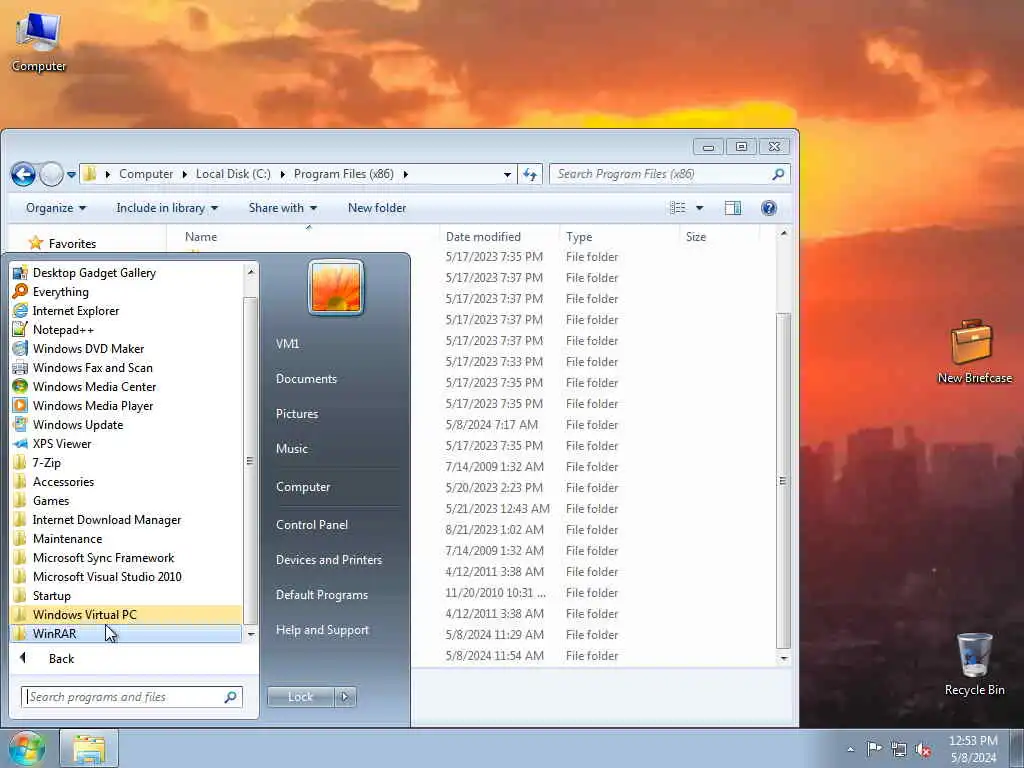Expand the Games folder
The width and height of the screenshot is (1024, 768).
(125, 501)
